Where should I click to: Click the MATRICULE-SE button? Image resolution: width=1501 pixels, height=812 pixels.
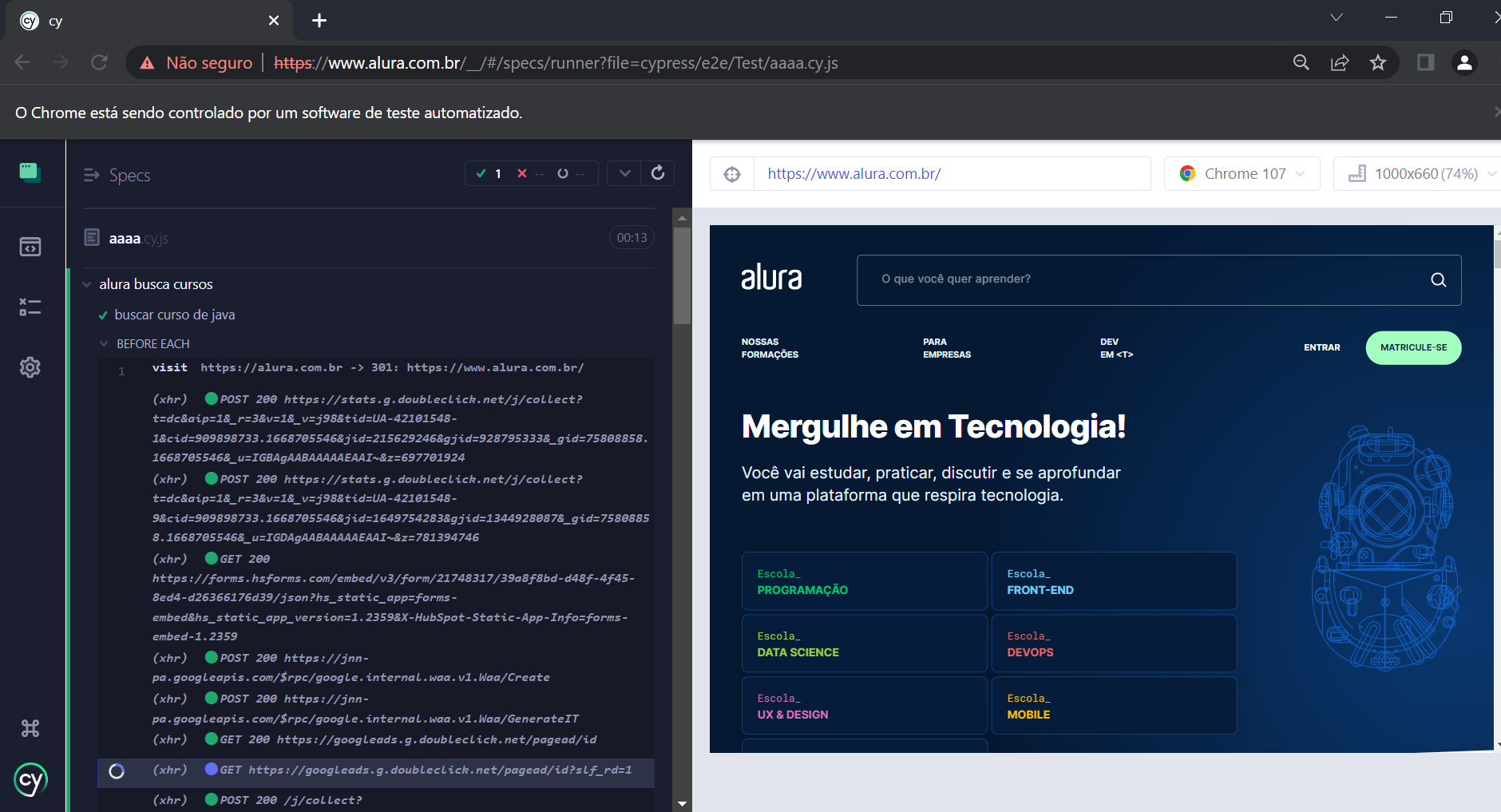[x=1413, y=348]
